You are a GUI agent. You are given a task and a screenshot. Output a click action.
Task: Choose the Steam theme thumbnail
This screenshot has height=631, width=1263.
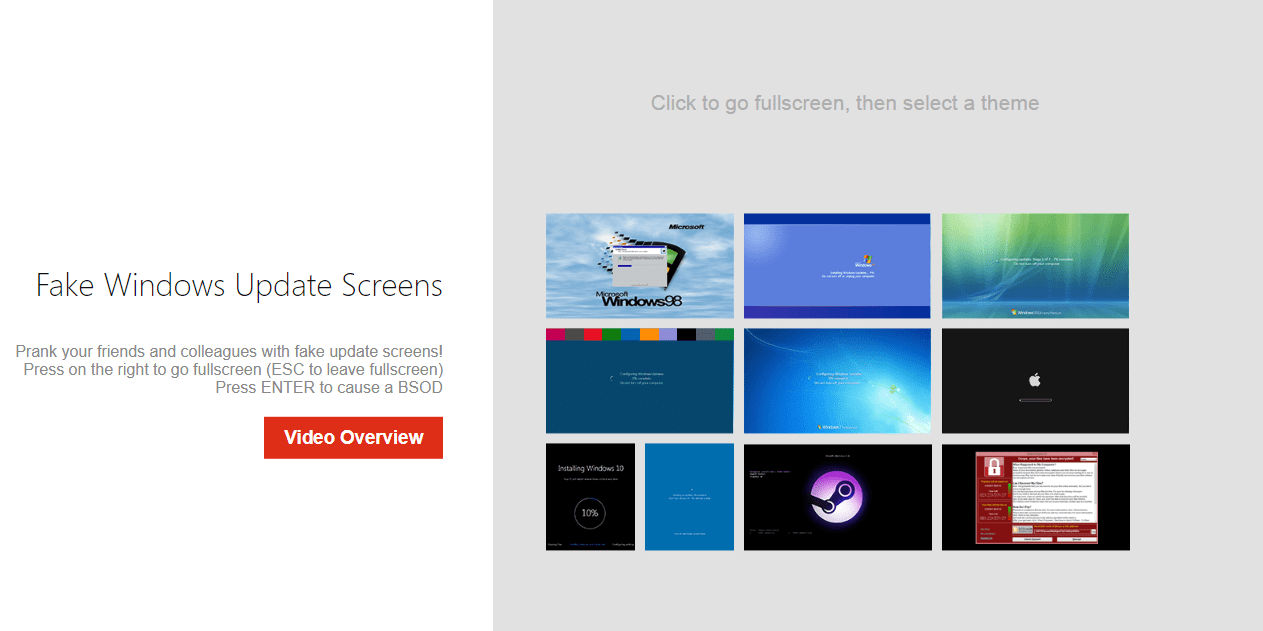pos(837,497)
